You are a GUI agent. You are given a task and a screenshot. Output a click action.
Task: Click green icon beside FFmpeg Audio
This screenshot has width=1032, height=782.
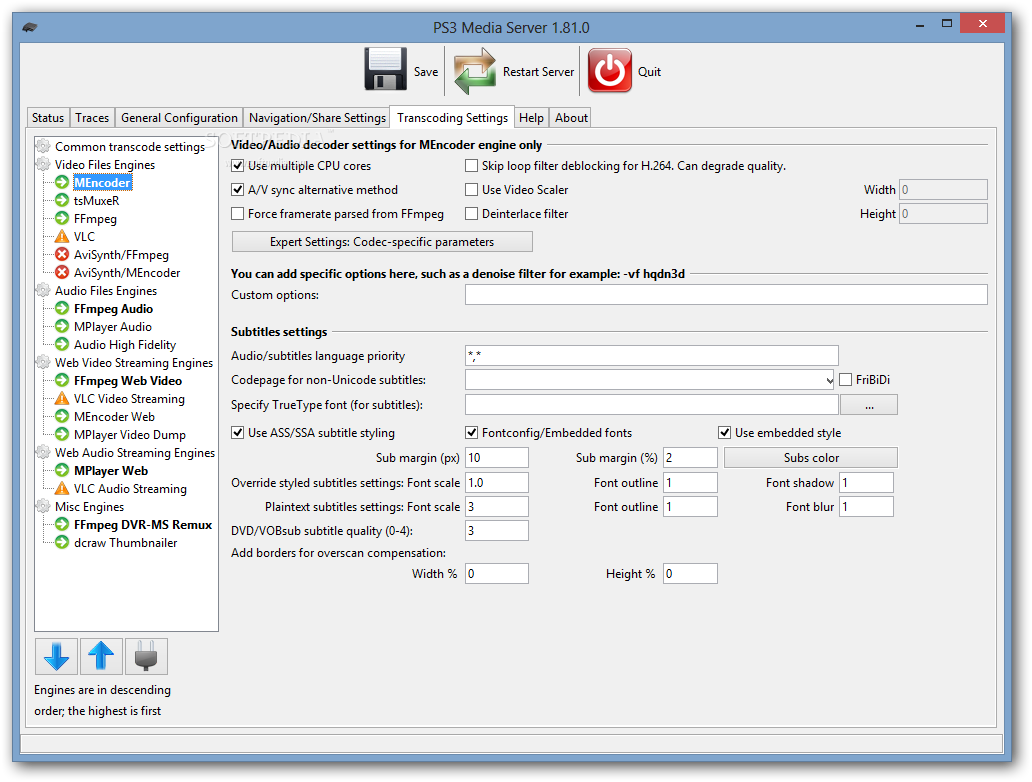(62, 308)
